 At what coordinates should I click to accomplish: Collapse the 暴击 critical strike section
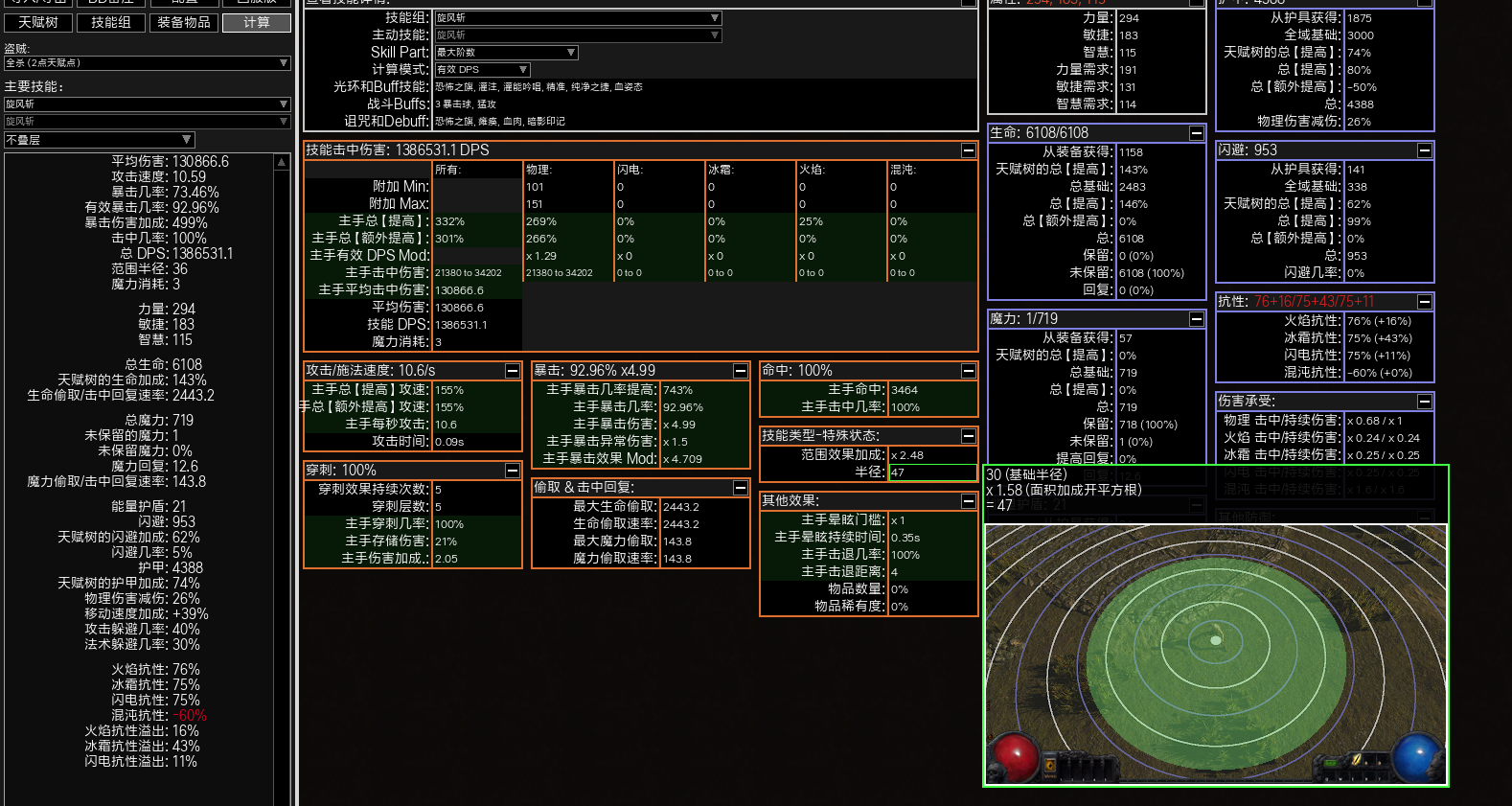coord(740,371)
